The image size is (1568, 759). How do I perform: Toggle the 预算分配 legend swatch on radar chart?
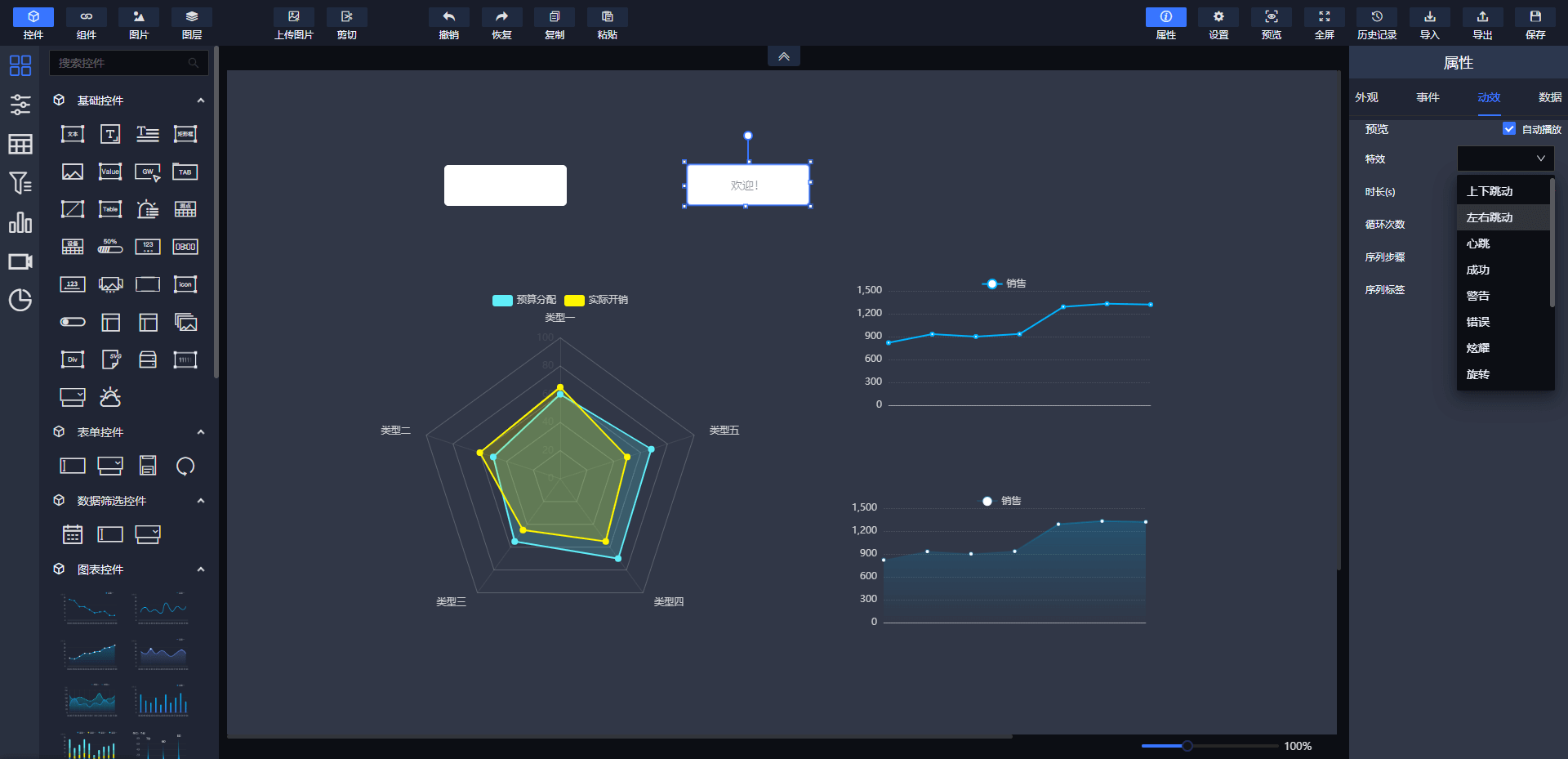502,301
